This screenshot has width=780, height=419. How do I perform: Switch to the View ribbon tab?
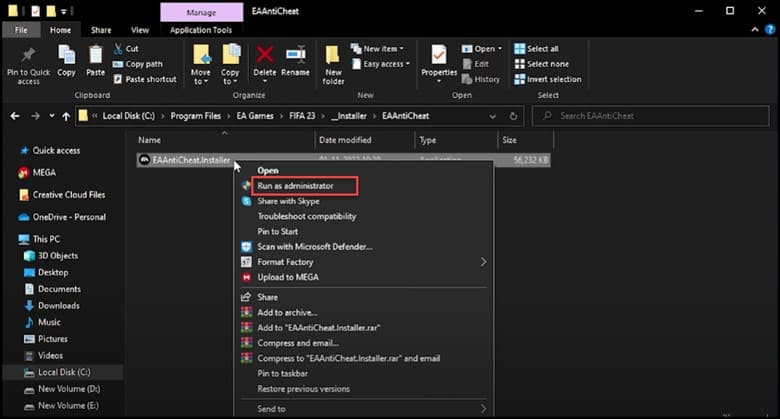[140, 30]
